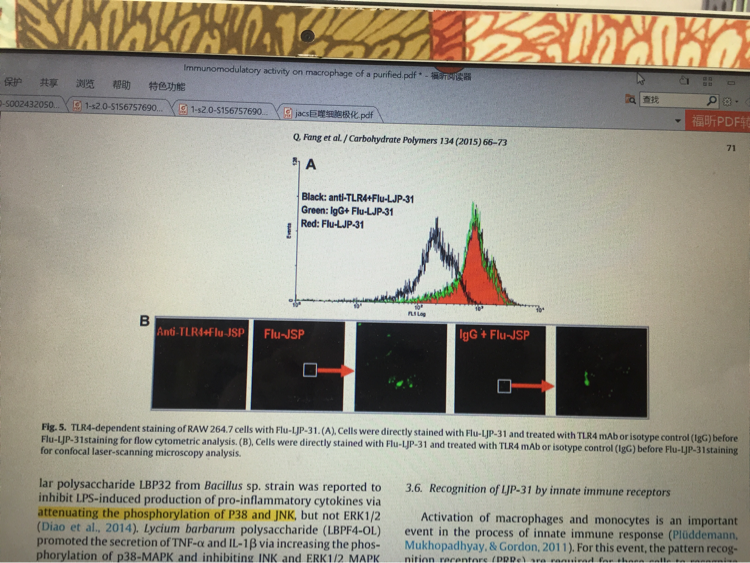Open the 保护 (Protect) menu

pos(12,82)
